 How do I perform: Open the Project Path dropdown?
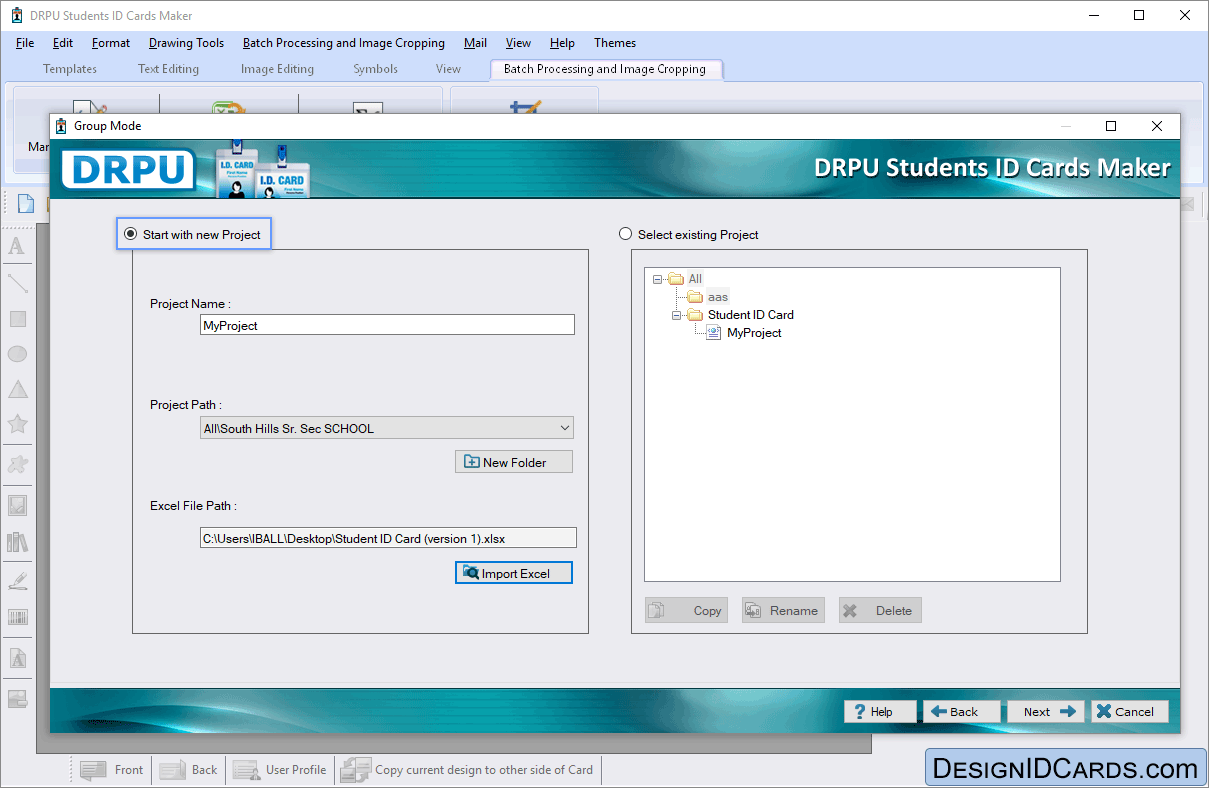(x=565, y=428)
